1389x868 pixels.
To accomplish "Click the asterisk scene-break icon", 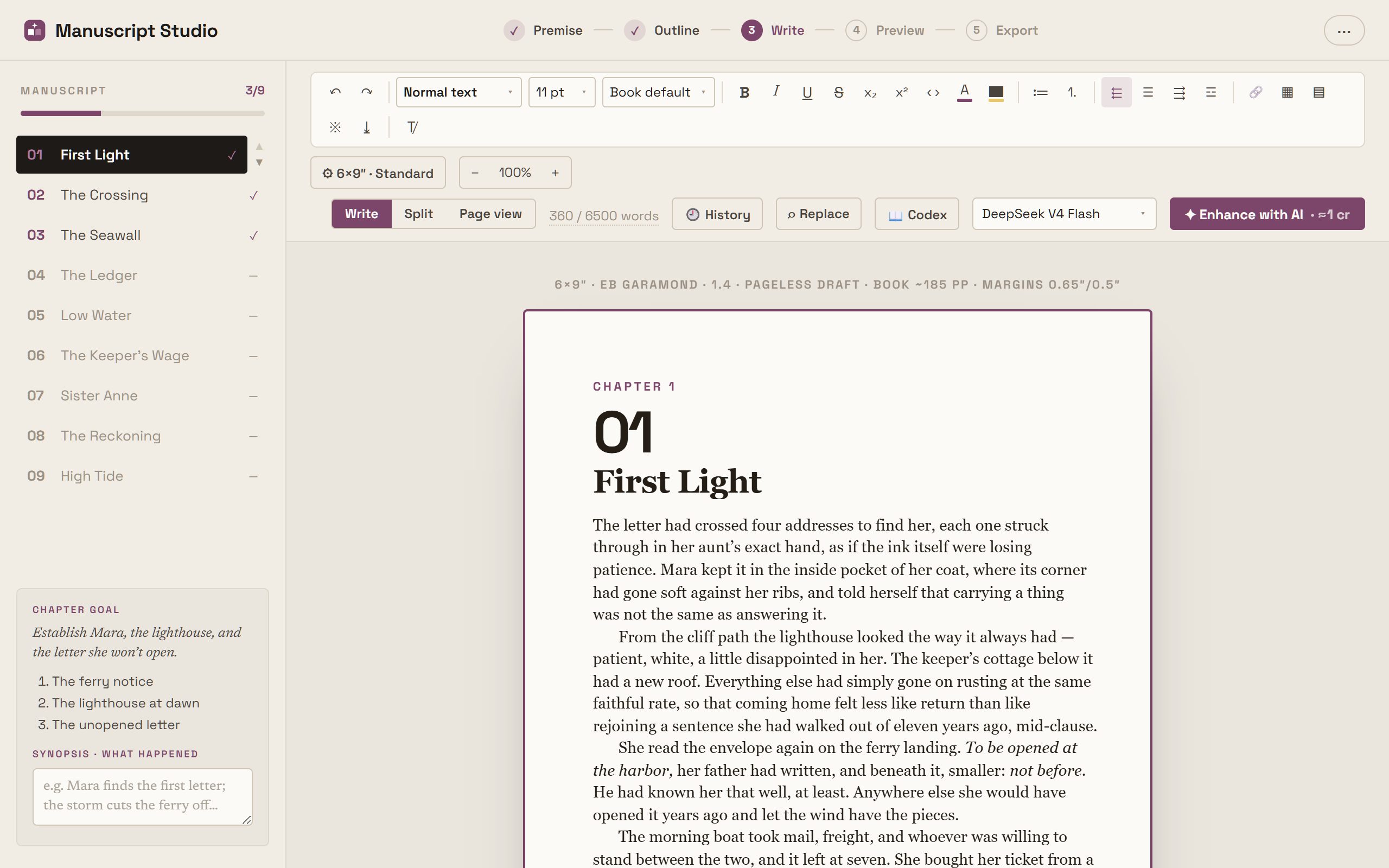I will pos(335,127).
